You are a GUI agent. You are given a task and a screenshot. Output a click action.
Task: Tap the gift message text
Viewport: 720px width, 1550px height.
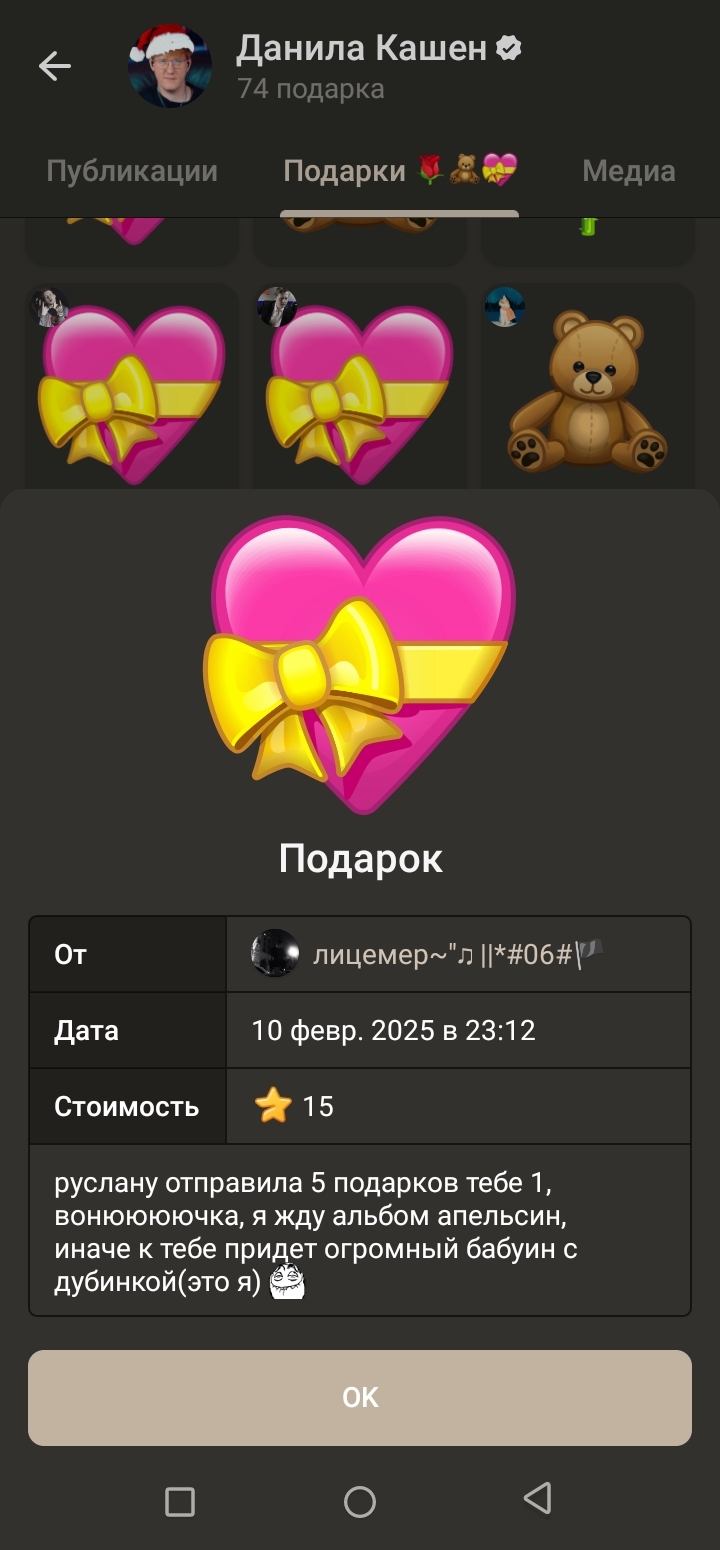pyautogui.click(x=317, y=1233)
